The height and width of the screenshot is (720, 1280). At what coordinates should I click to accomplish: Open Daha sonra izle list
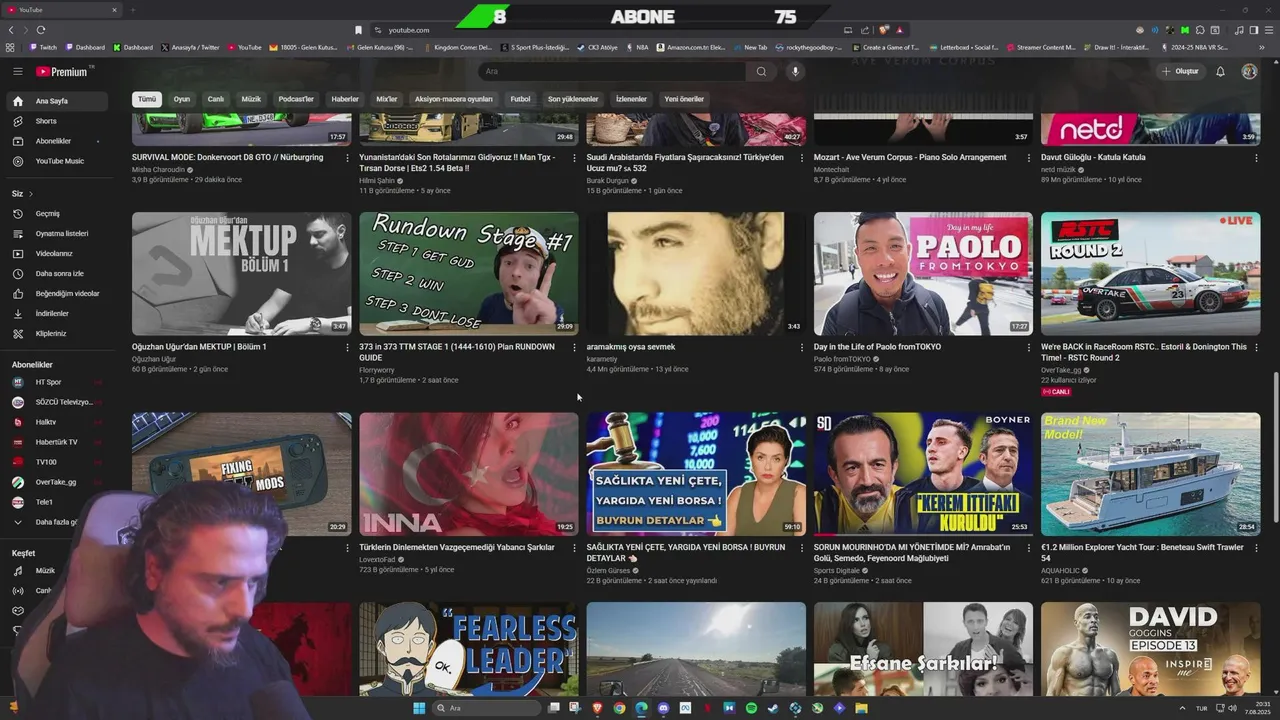click(x=56, y=273)
